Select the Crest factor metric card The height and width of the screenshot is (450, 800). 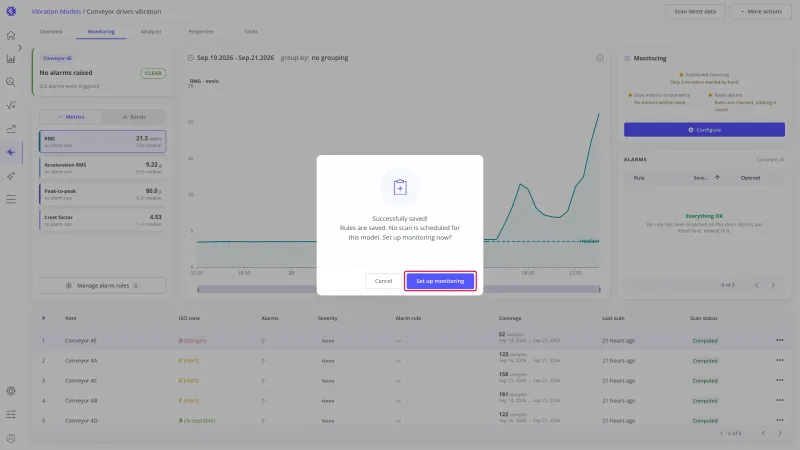point(103,220)
